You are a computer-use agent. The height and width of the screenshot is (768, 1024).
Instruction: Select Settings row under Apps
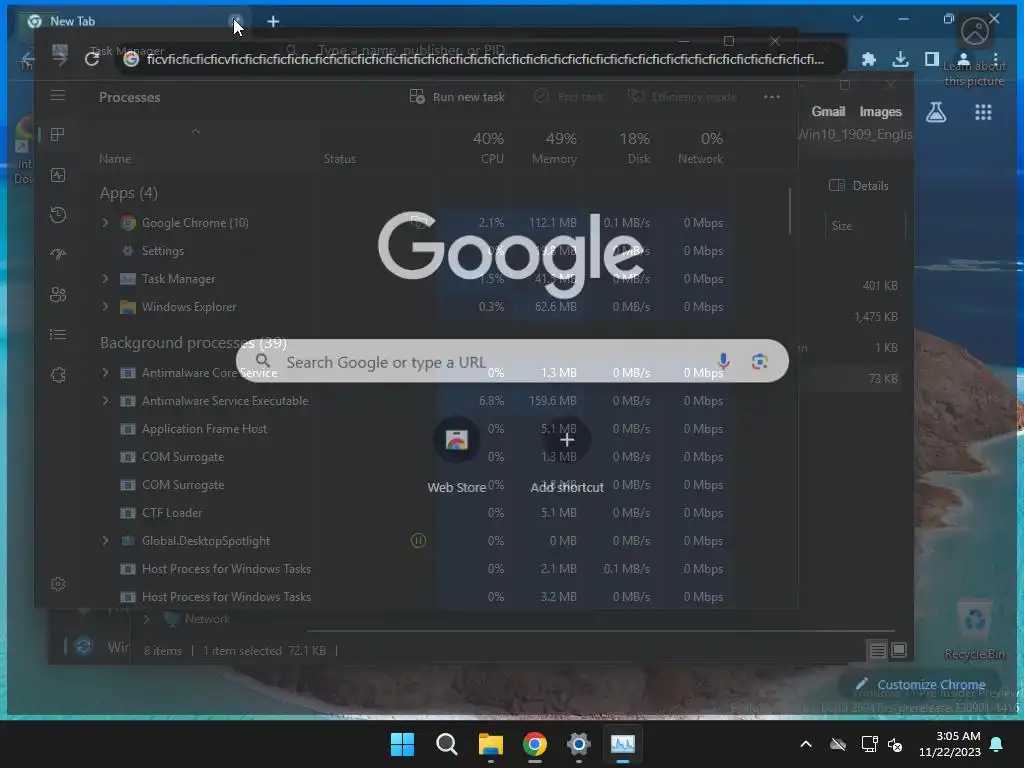[415, 251]
